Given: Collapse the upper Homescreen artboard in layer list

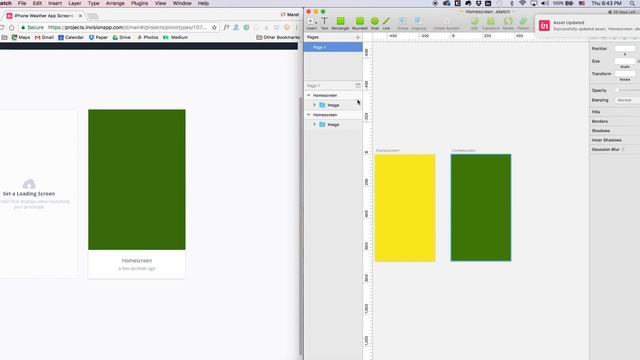Looking at the screenshot, I should pyautogui.click(x=309, y=95).
